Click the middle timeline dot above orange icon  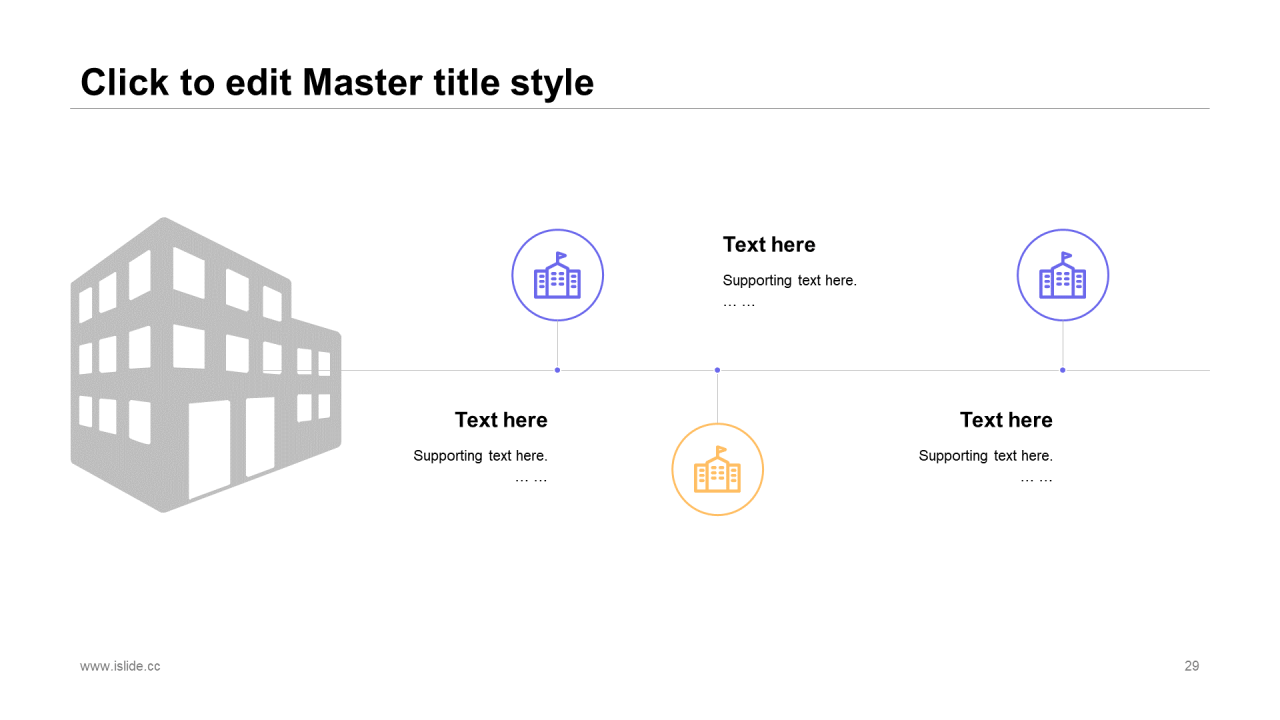point(717,370)
